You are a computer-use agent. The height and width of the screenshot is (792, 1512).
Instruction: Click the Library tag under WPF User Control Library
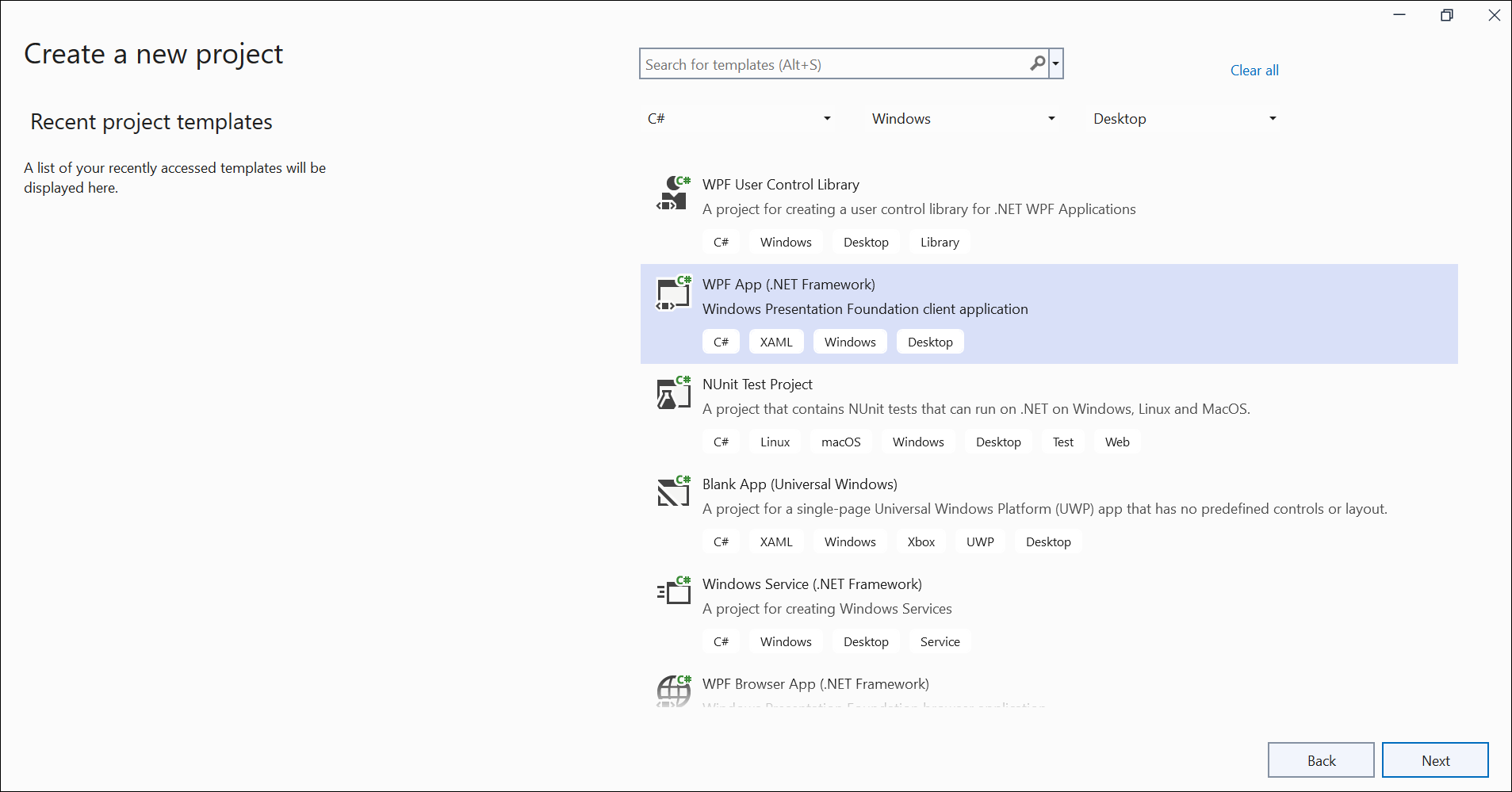point(940,243)
